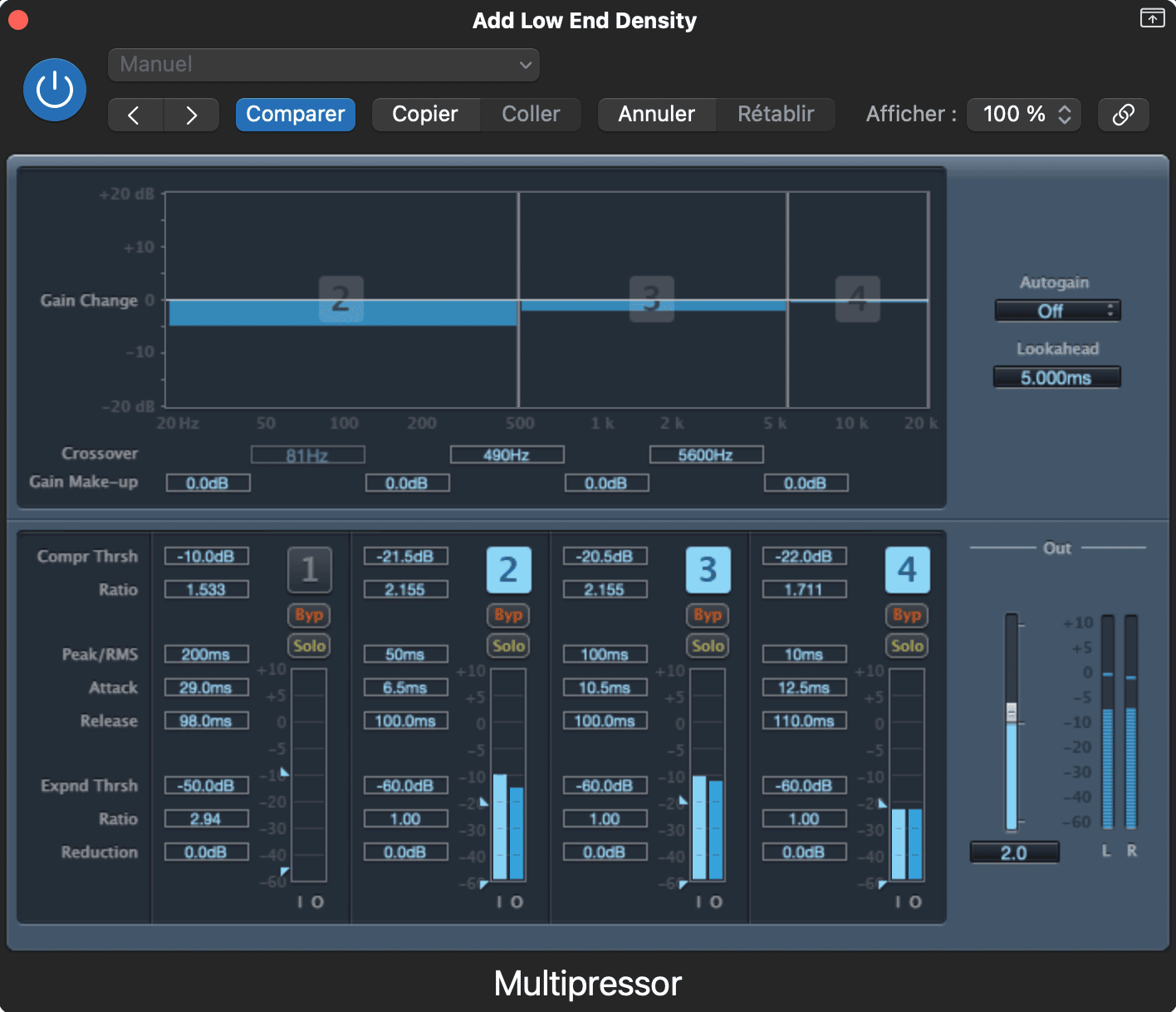
Task: Bypass band 3 with Byp button
Action: pos(708,615)
